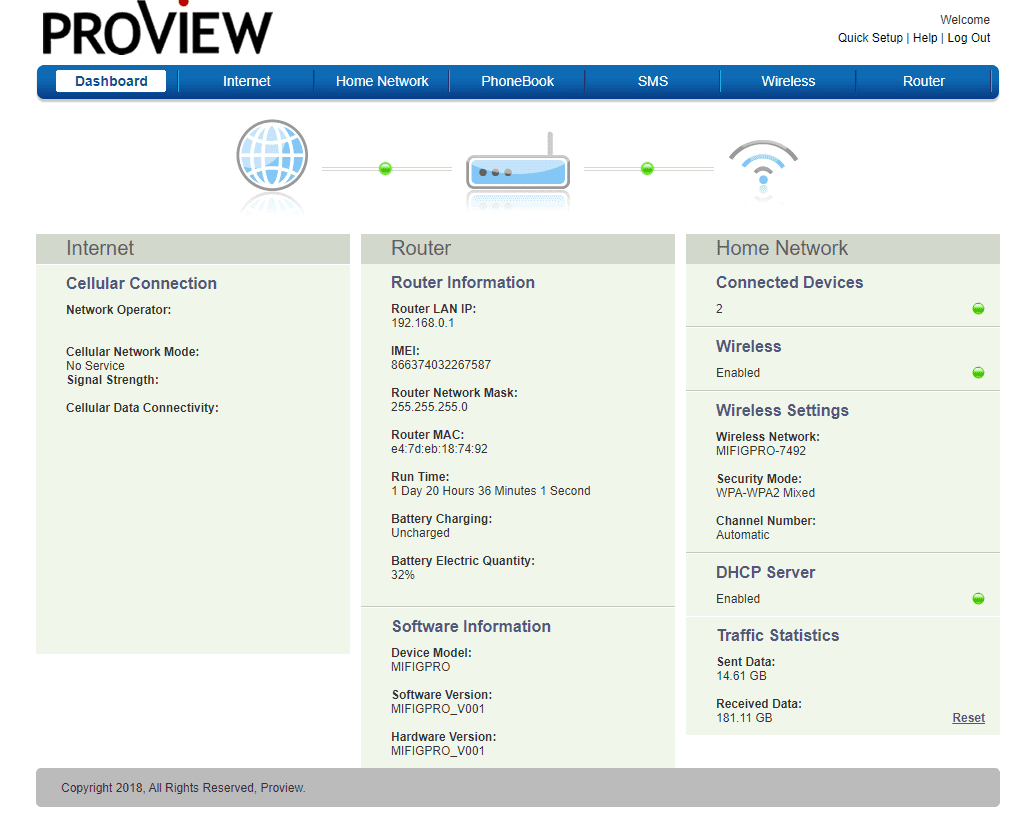Open Quick Setup link

coord(870,38)
